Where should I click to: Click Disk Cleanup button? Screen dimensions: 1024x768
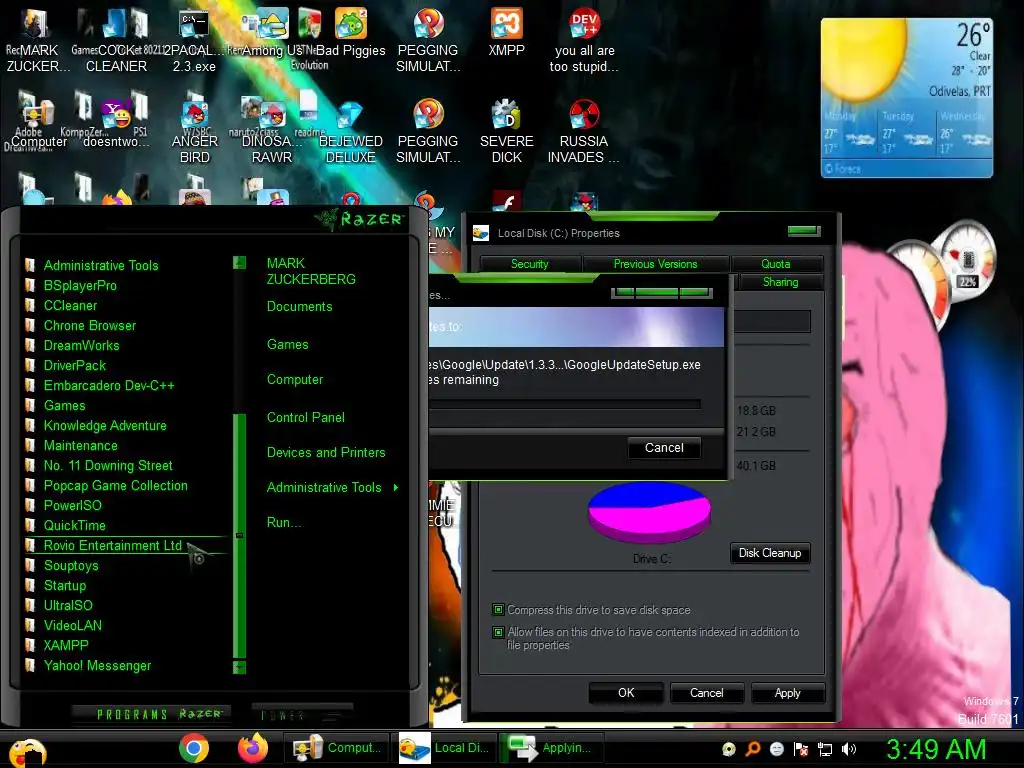770,553
